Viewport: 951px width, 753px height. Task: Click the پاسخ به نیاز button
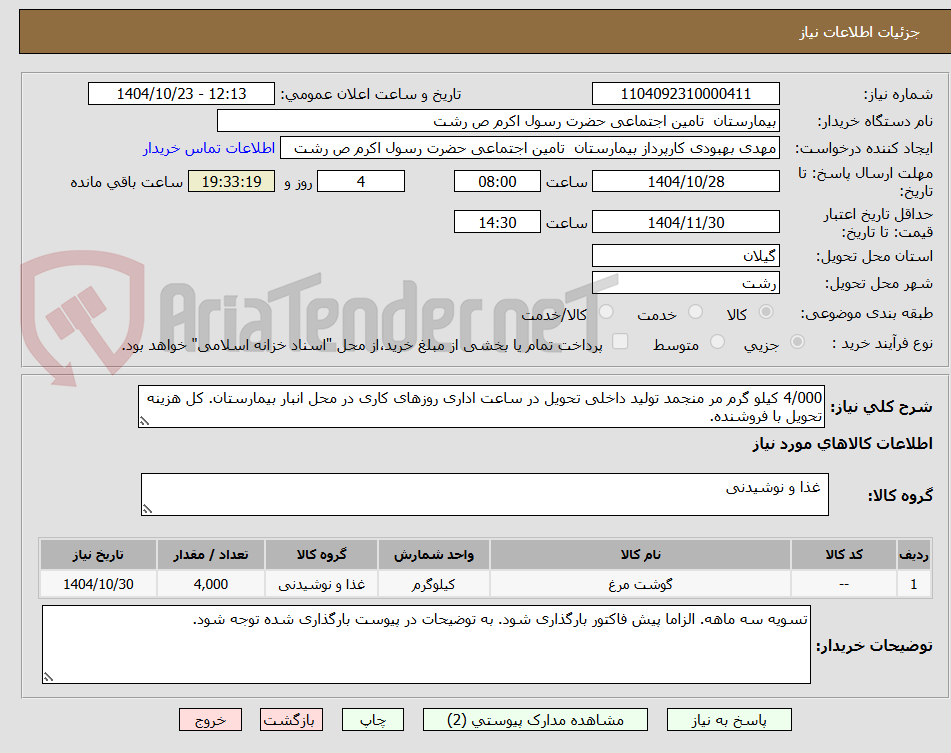729,720
